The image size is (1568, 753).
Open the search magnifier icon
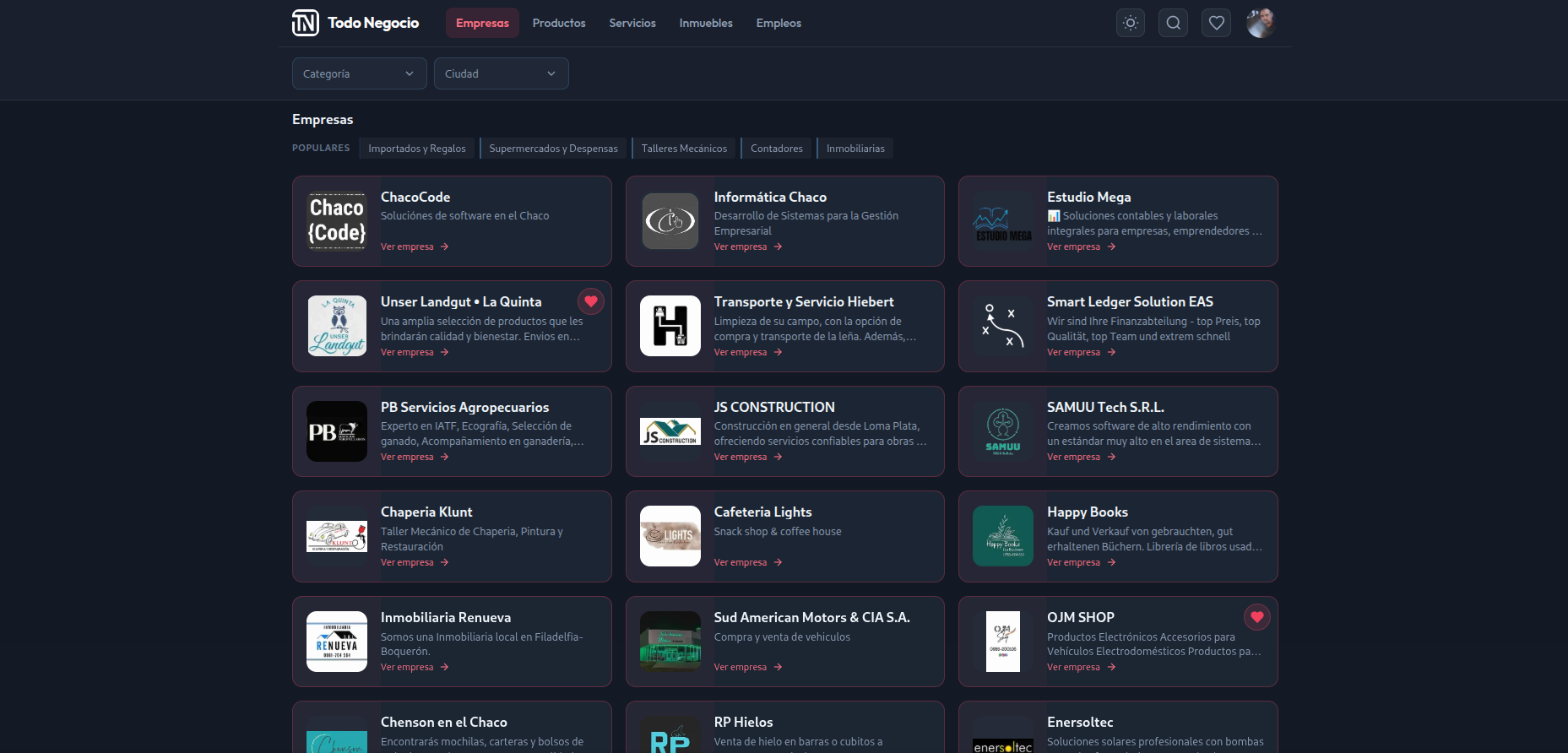coord(1173,23)
